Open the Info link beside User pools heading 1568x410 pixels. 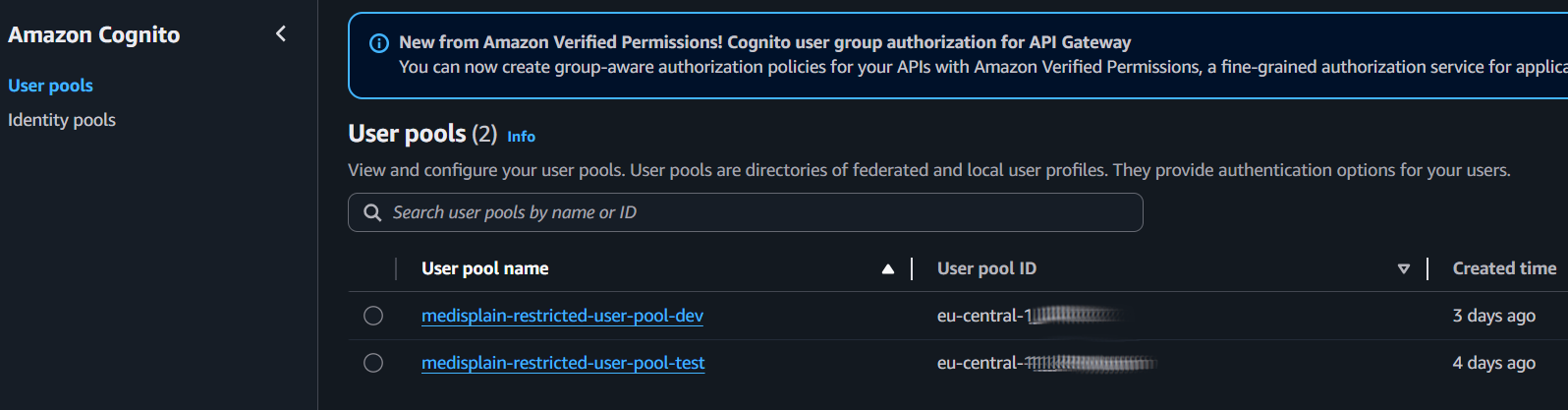521,137
